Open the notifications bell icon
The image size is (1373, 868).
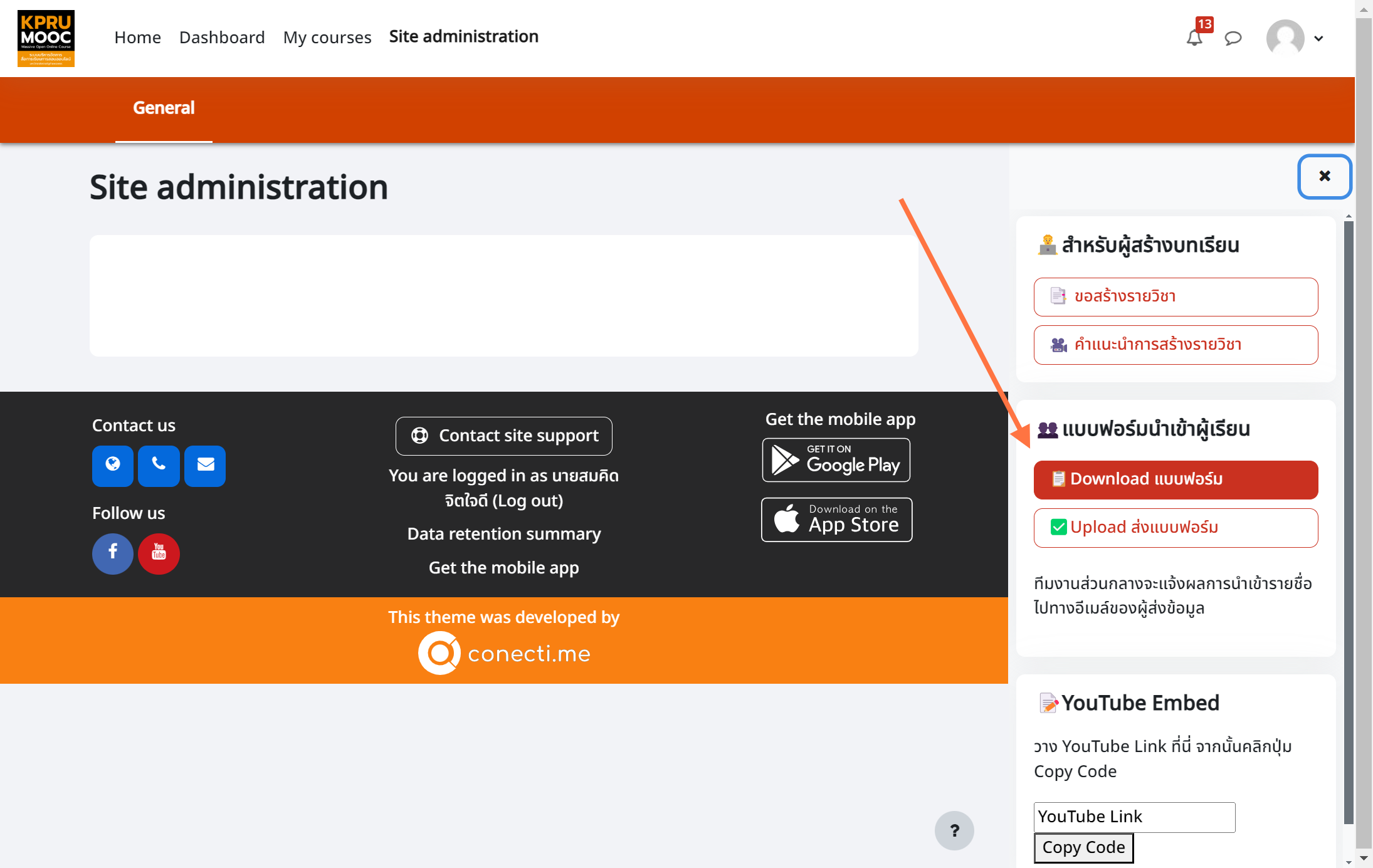coord(1194,38)
